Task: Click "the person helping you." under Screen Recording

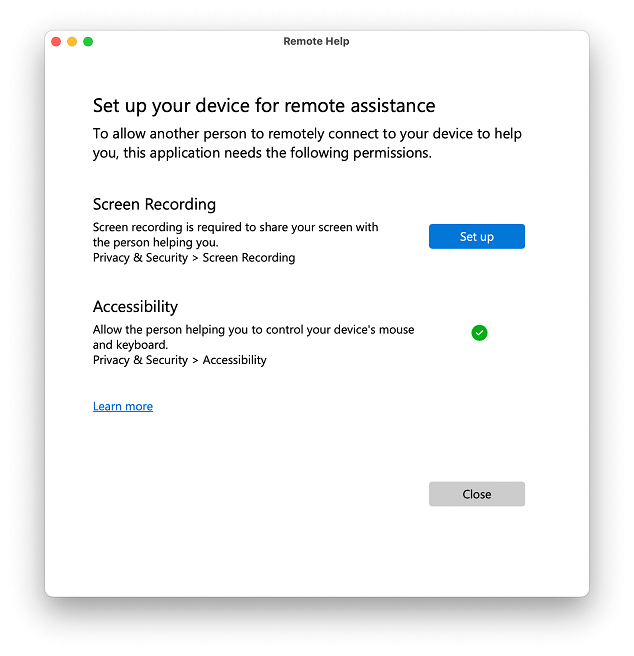Action: click(155, 242)
